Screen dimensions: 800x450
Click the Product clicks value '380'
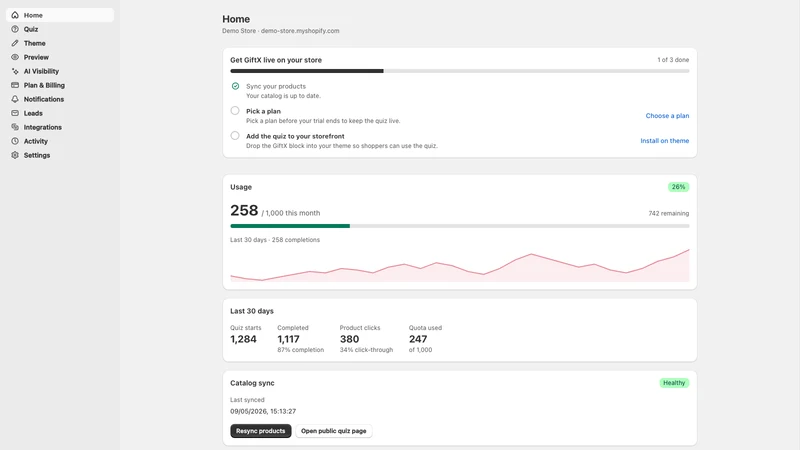[349, 339]
